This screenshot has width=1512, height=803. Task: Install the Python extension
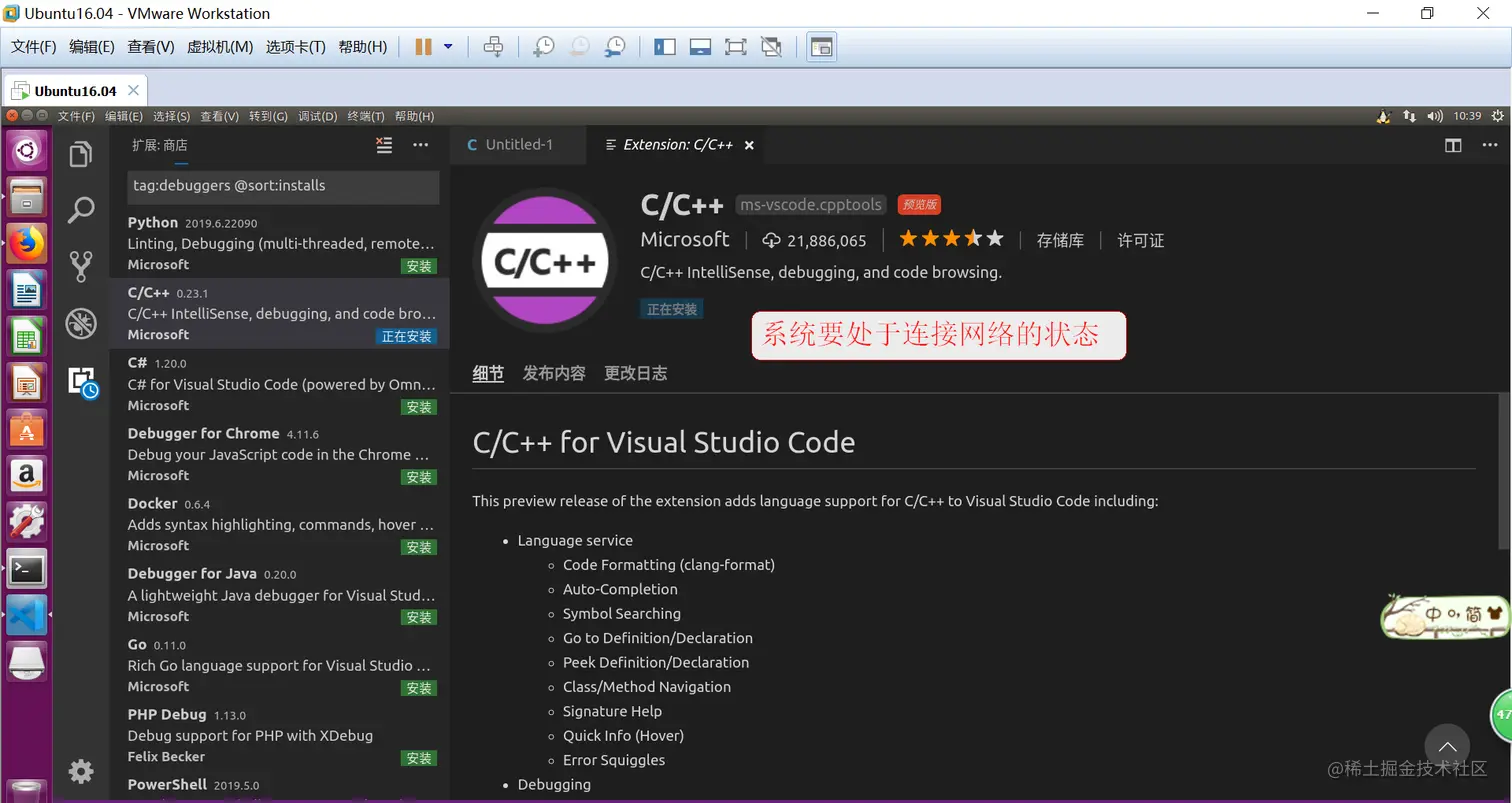[418, 266]
